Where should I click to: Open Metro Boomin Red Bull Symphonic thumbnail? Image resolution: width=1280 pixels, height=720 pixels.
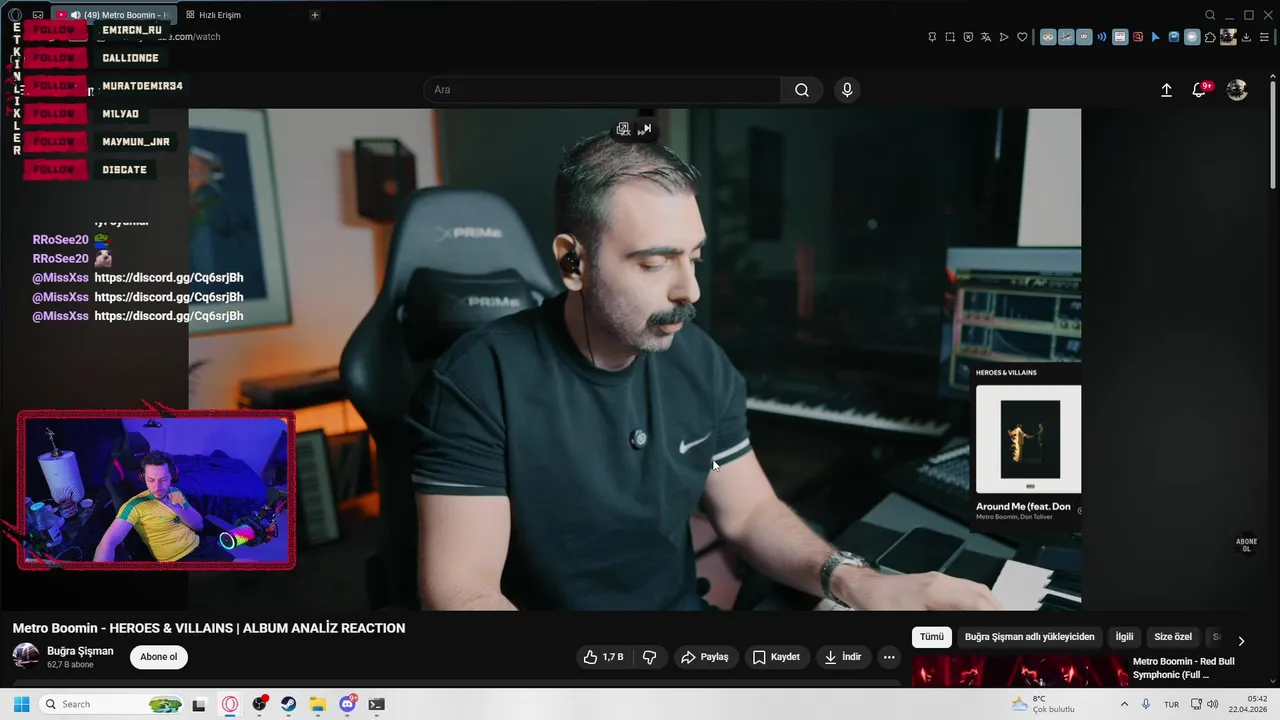tap(1018, 671)
